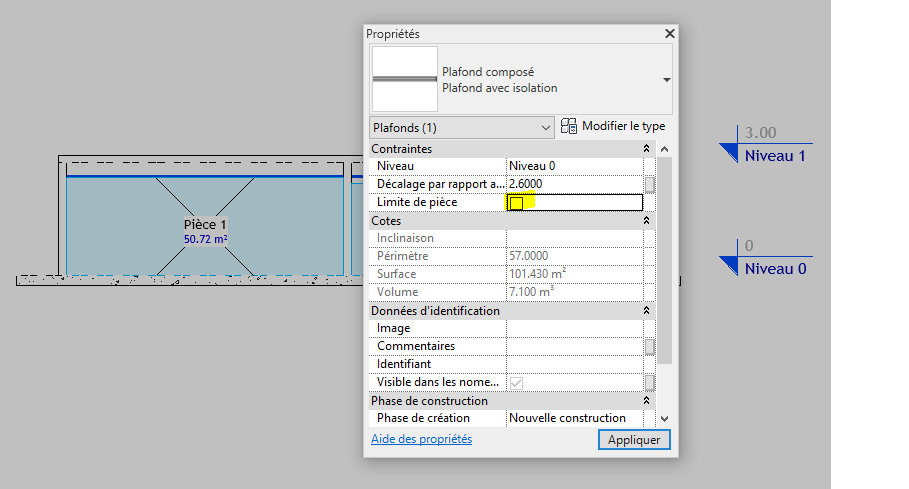Viewport: 909px width, 489px height.
Task: Click the Commentaires value field
Action: (x=574, y=347)
